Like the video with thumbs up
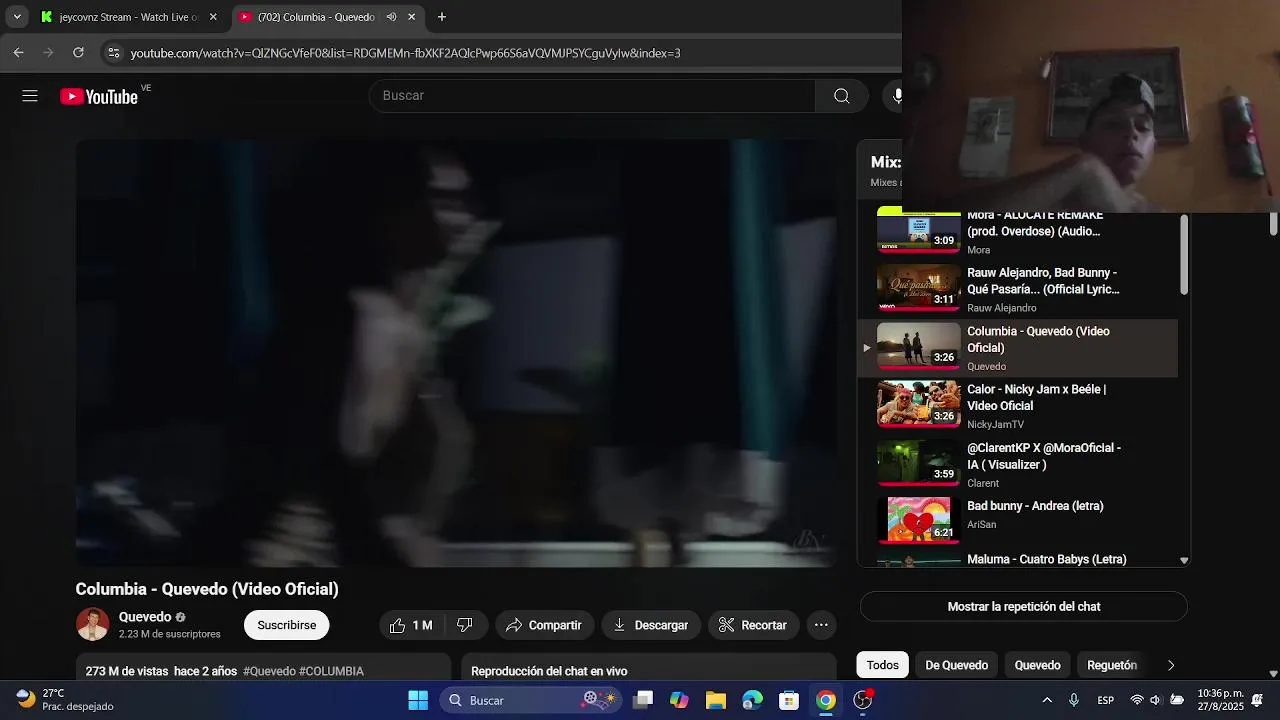 [411, 625]
